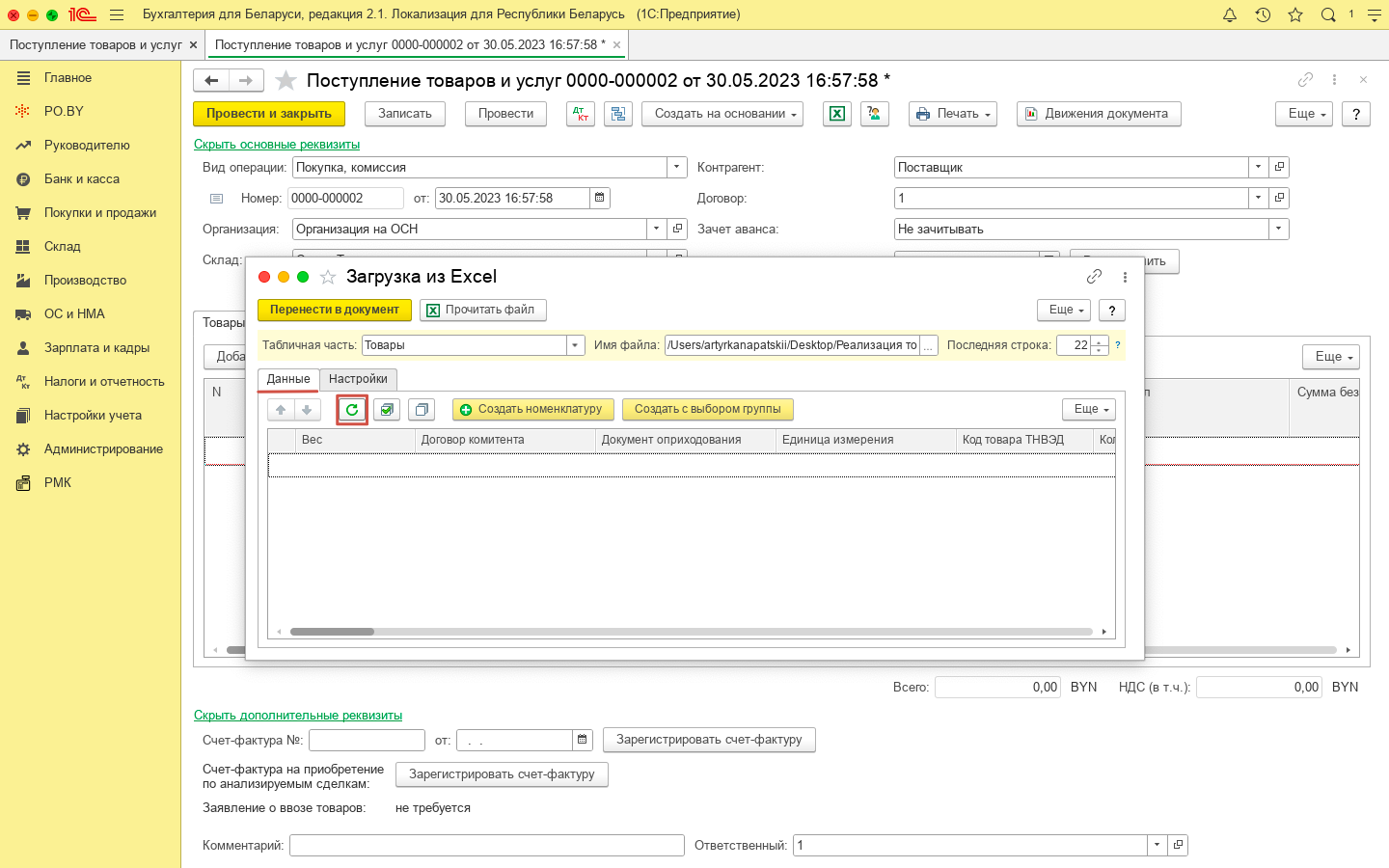Image resolution: width=1389 pixels, height=868 pixels.
Task: Switch to the Настройки tab
Action: [x=358, y=379]
